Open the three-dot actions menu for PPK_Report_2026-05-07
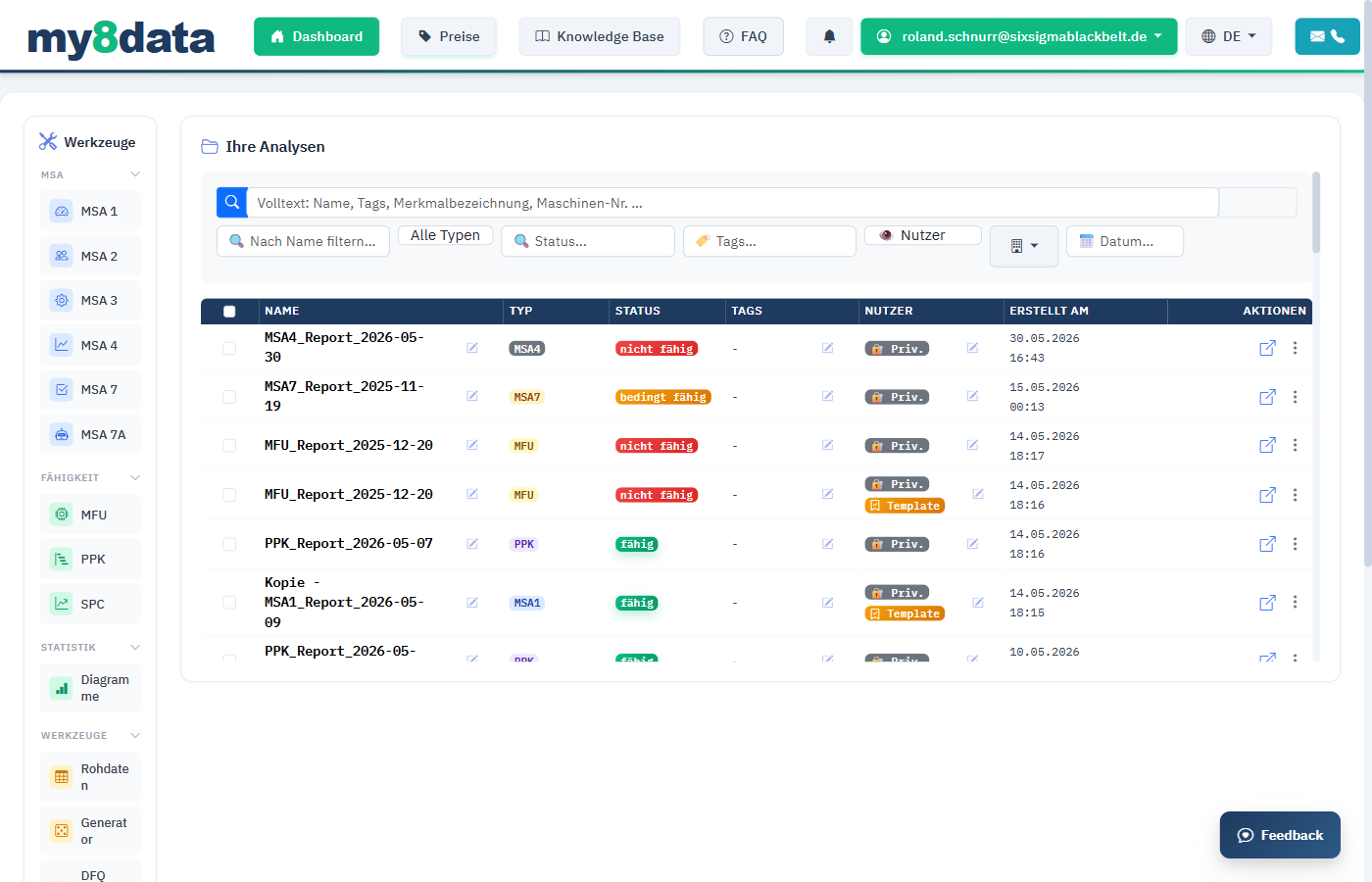 (x=1295, y=544)
